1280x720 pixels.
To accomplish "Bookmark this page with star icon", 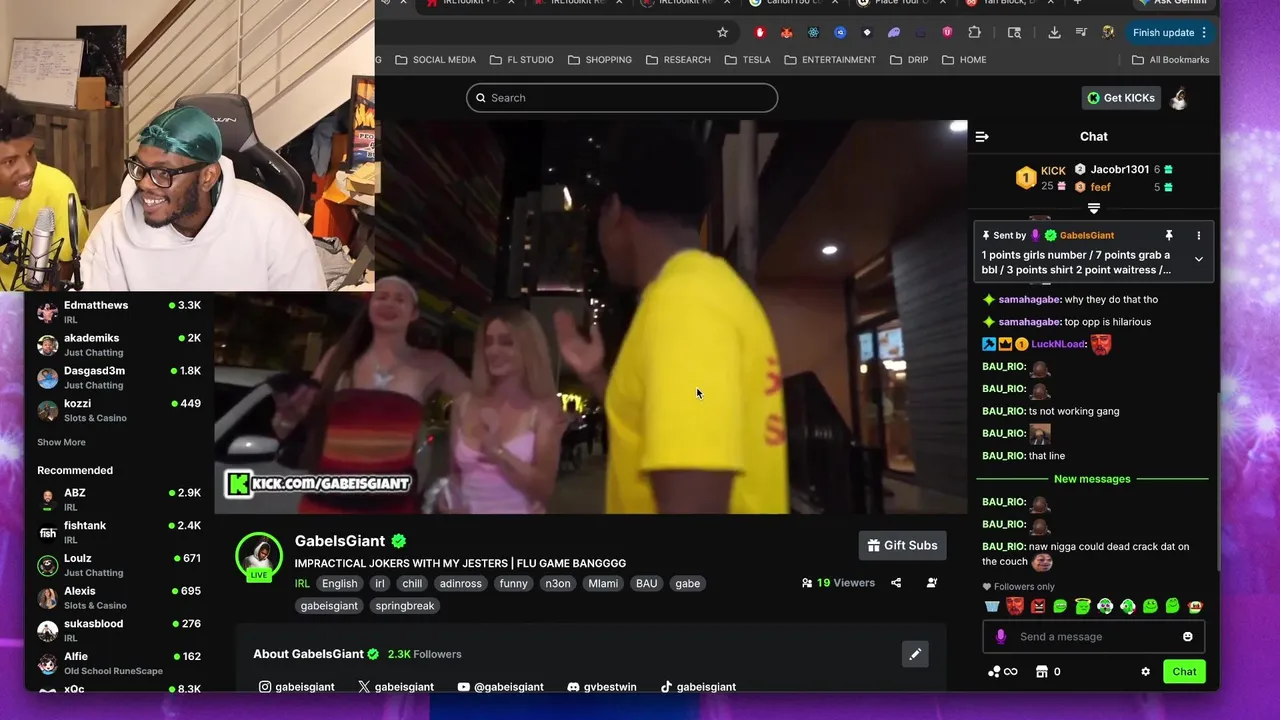I will 722,32.
